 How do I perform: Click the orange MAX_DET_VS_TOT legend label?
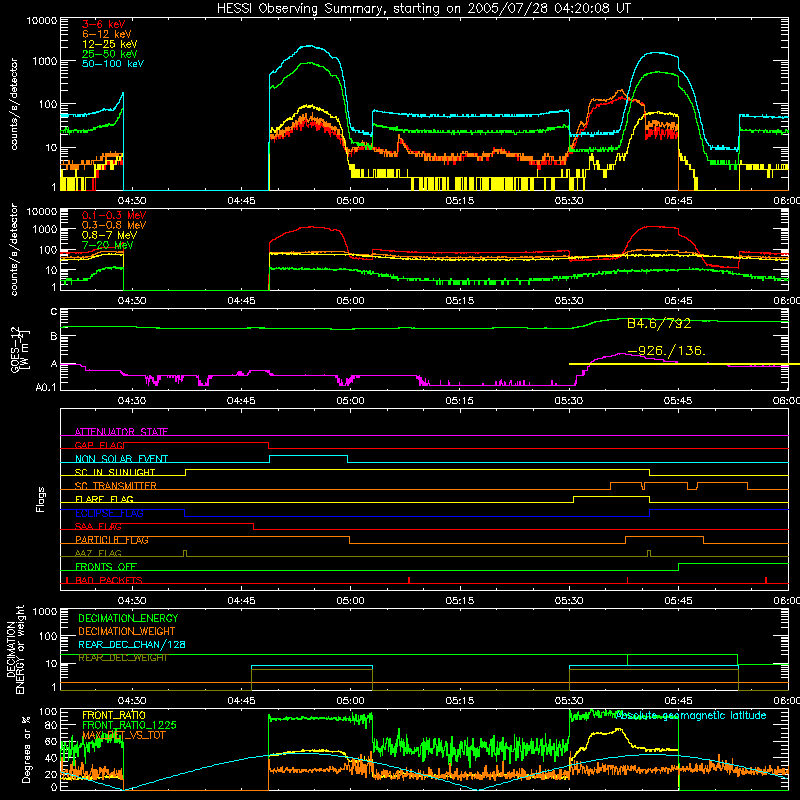point(123,735)
